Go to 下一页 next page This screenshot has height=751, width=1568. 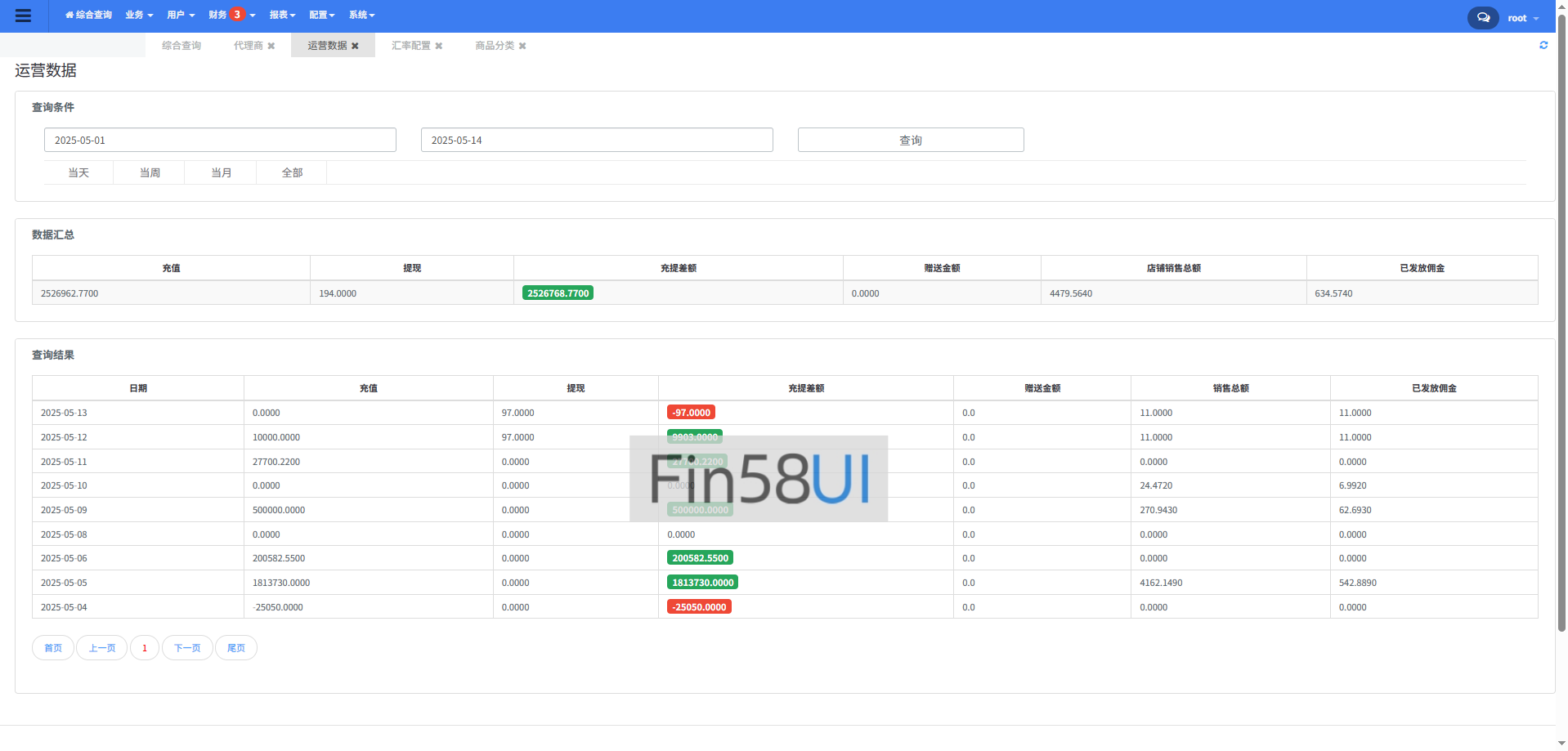point(187,648)
